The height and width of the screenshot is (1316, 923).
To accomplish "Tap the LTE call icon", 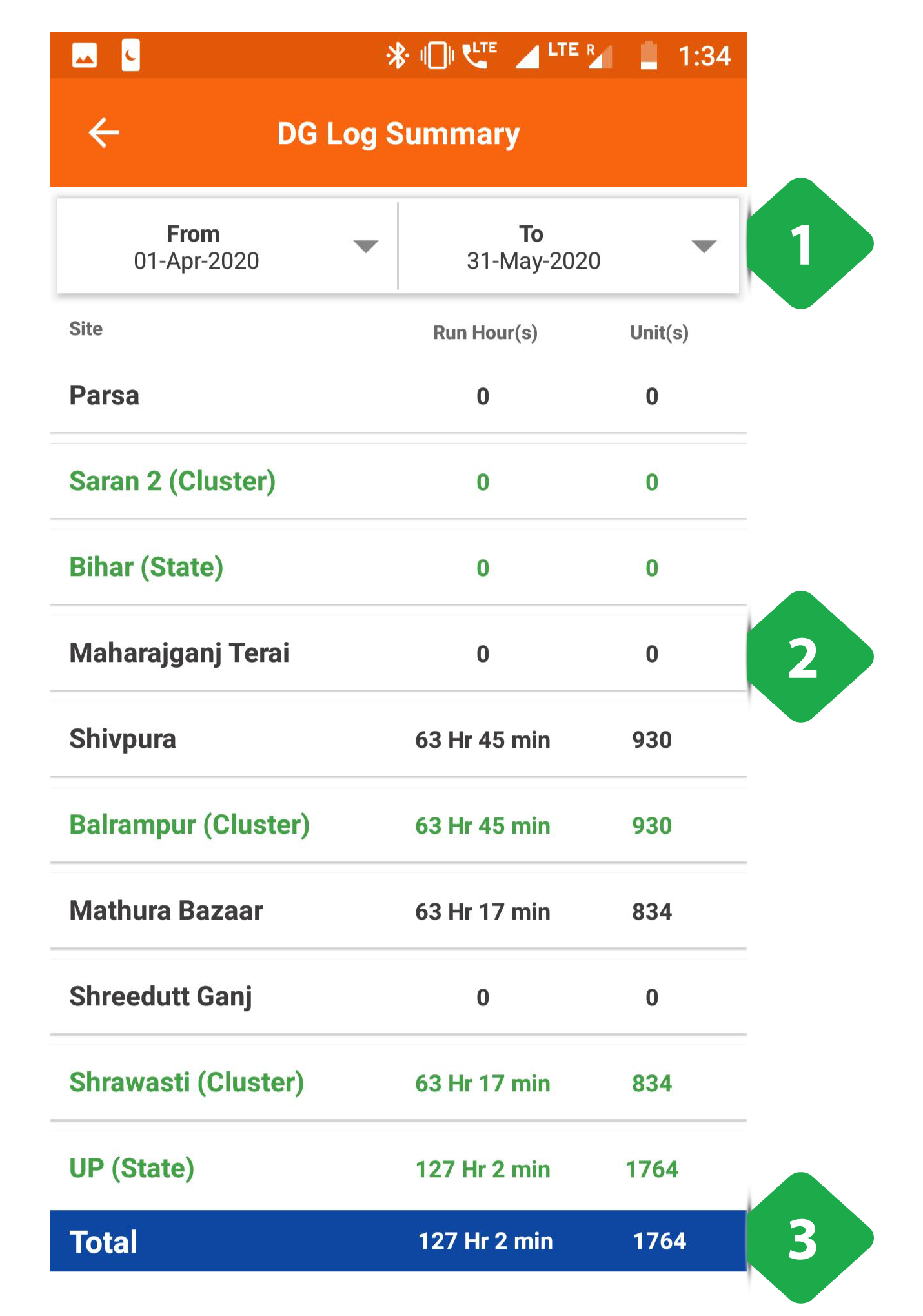I will pyautogui.click(x=480, y=55).
